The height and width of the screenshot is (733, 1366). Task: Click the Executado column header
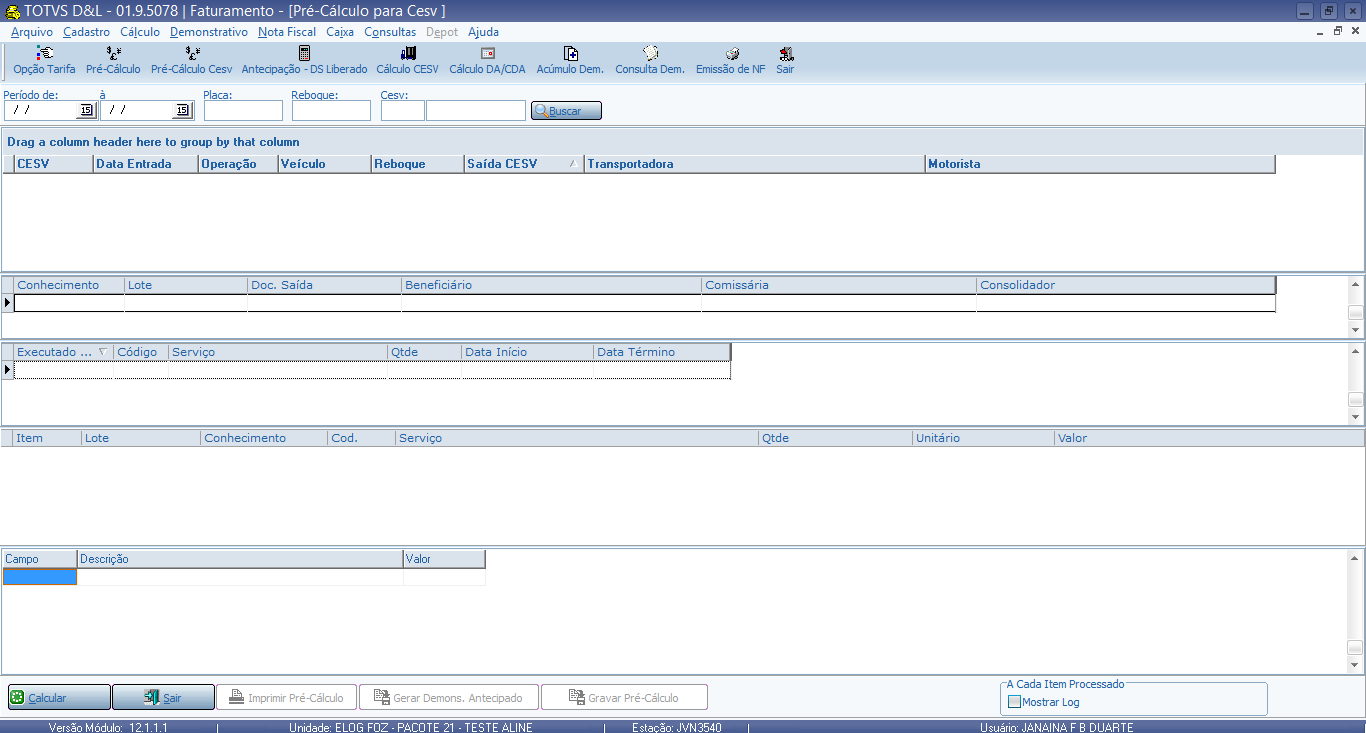64,352
